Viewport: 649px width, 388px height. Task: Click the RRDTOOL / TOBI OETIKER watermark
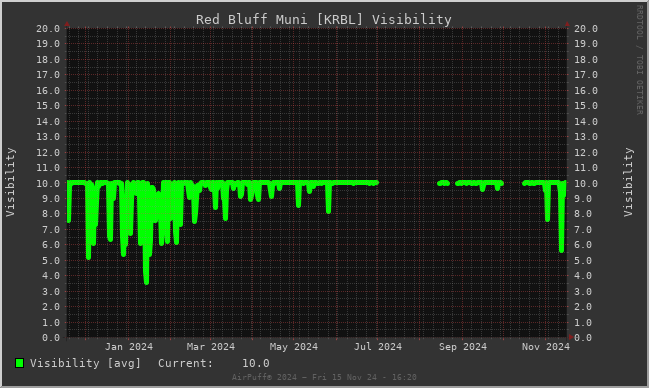tap(639, 60)
